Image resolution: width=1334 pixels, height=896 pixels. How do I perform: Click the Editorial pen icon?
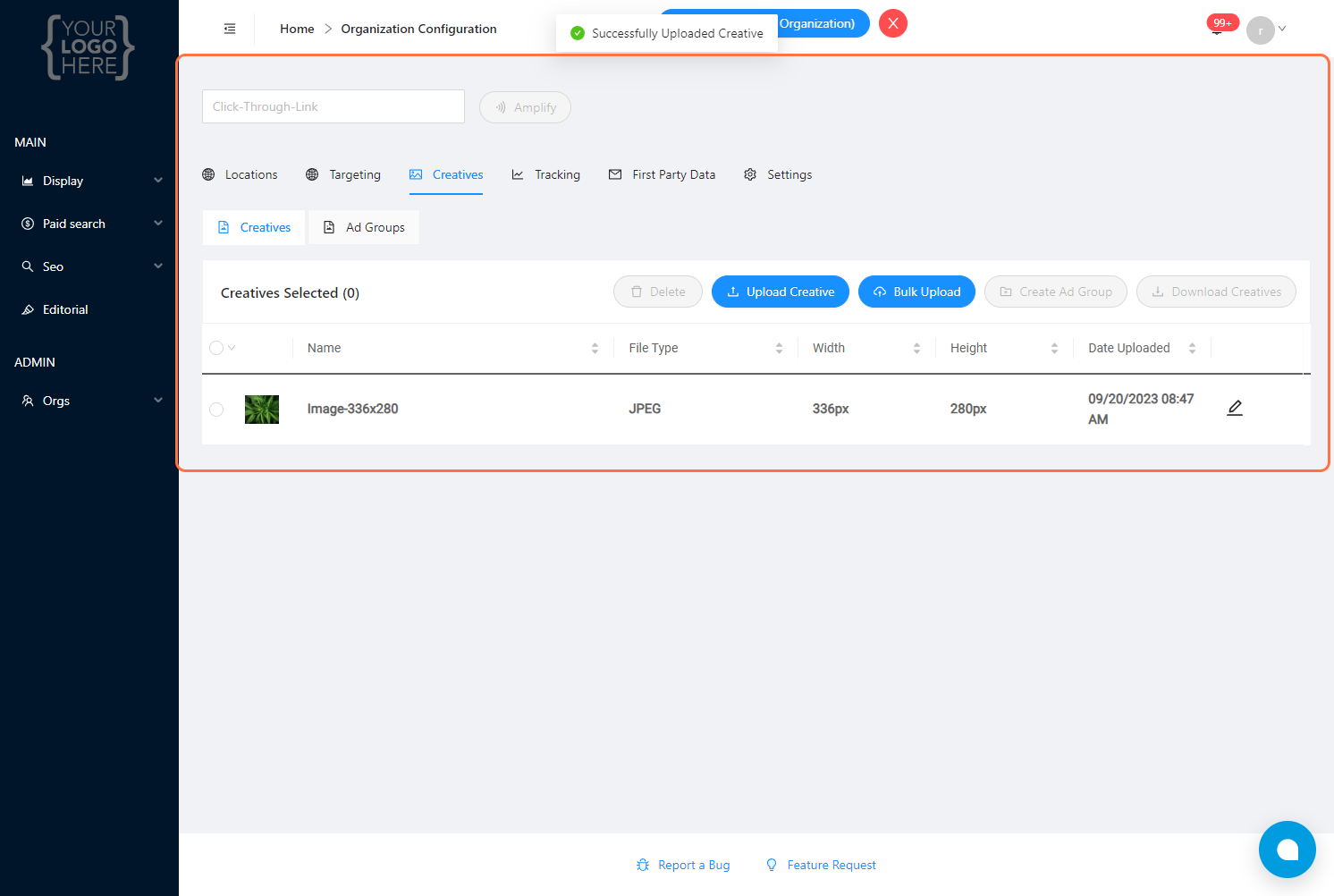(x=28, y=309)
